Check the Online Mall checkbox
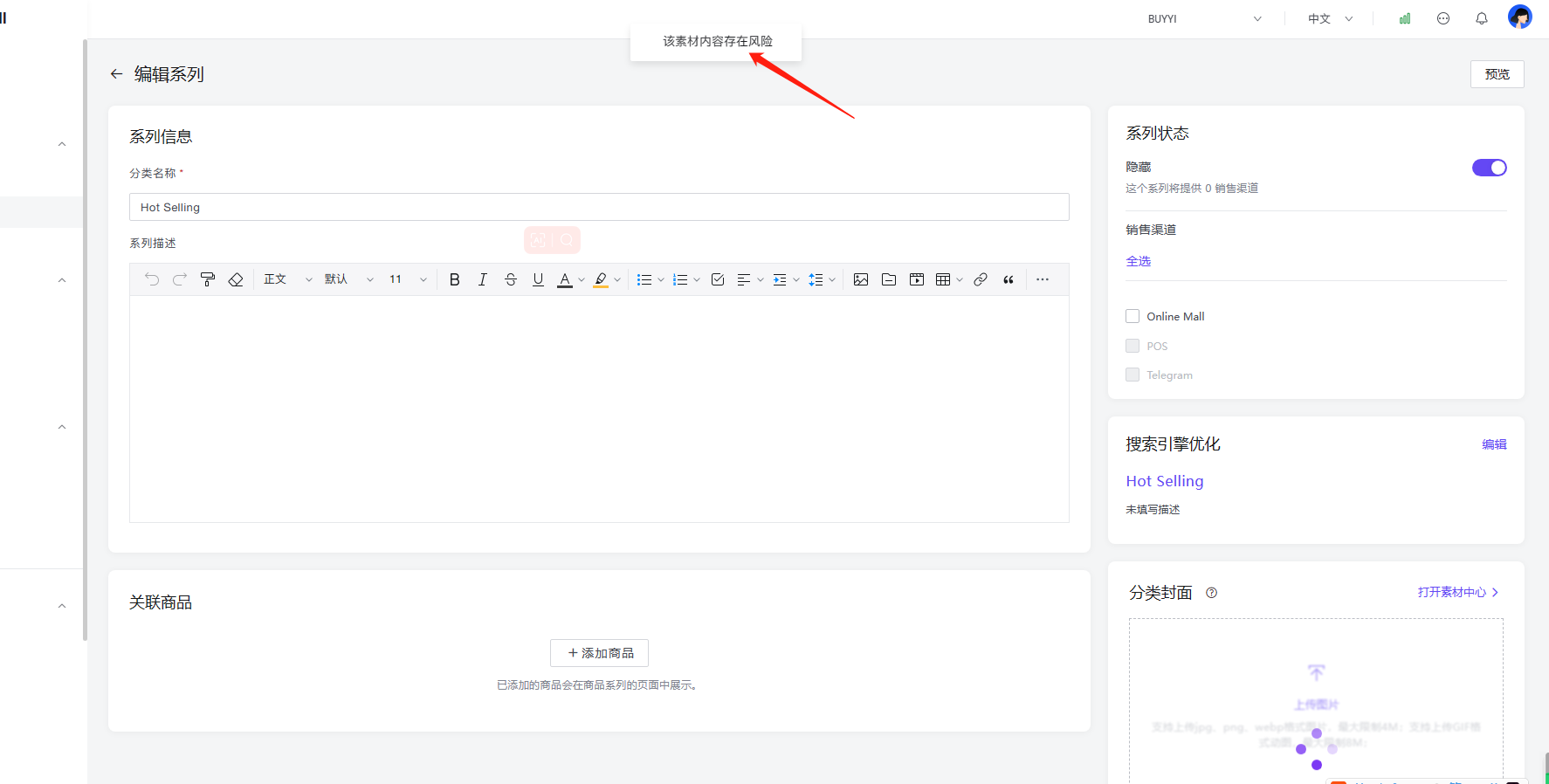The height and width of the screenshot is (784, 1549). pyautogui.click(x=1132, y=316)
